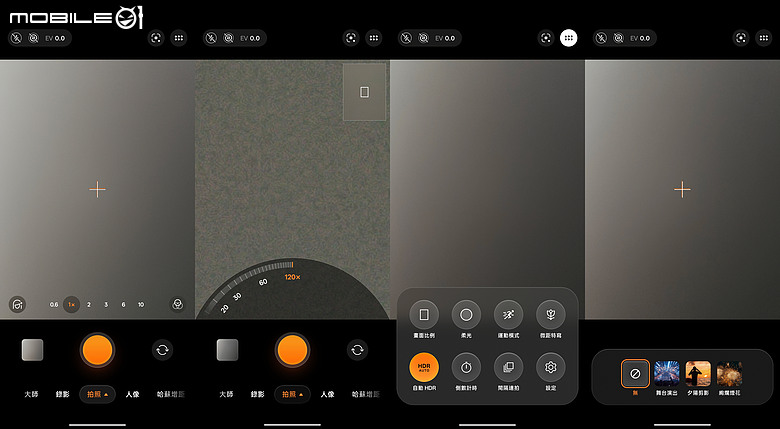
Task: Open EV 0.0 exposure control in second screen
Action: [x=250, y=38]
